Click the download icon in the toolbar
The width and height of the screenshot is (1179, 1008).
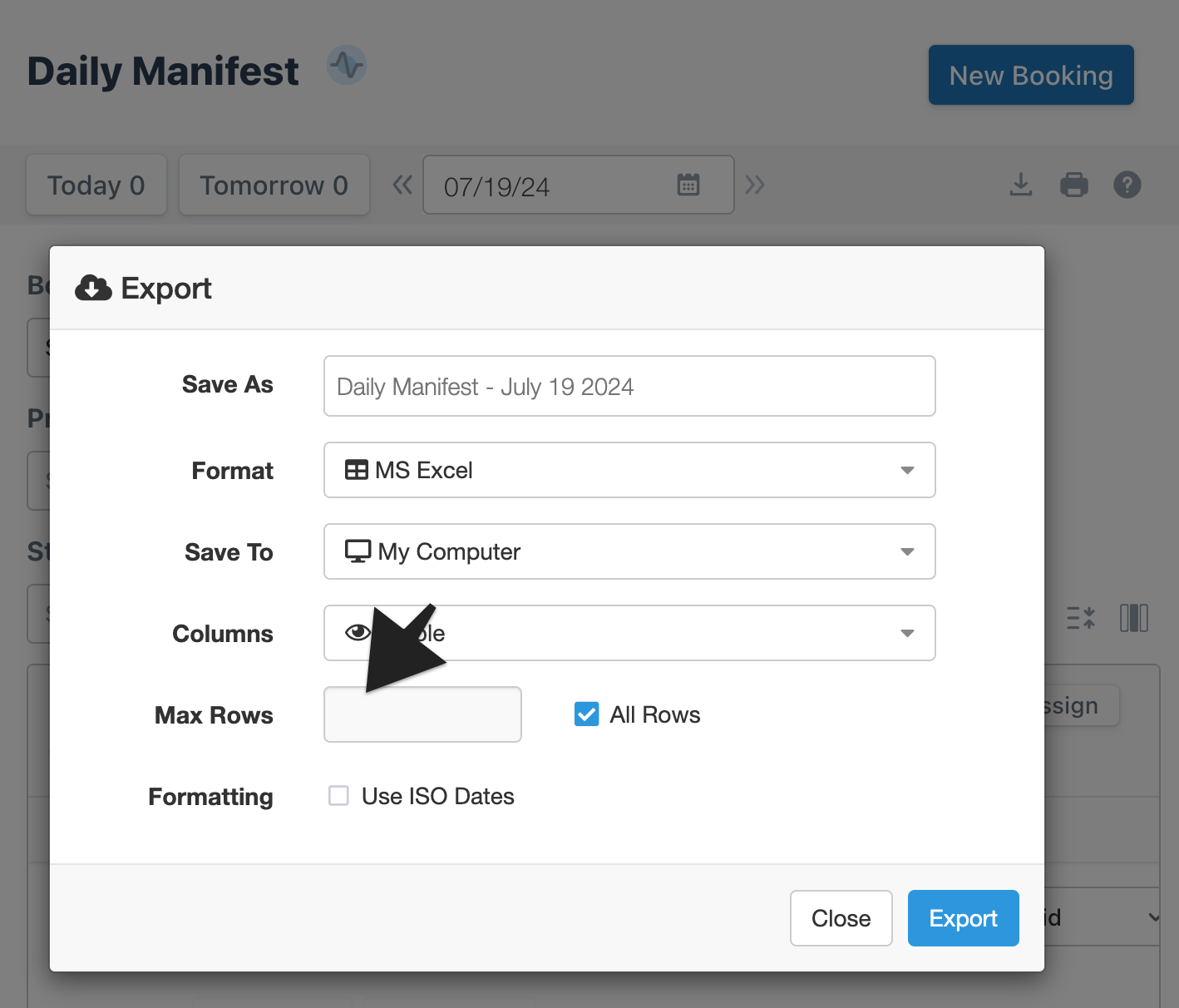point(1021,185)
